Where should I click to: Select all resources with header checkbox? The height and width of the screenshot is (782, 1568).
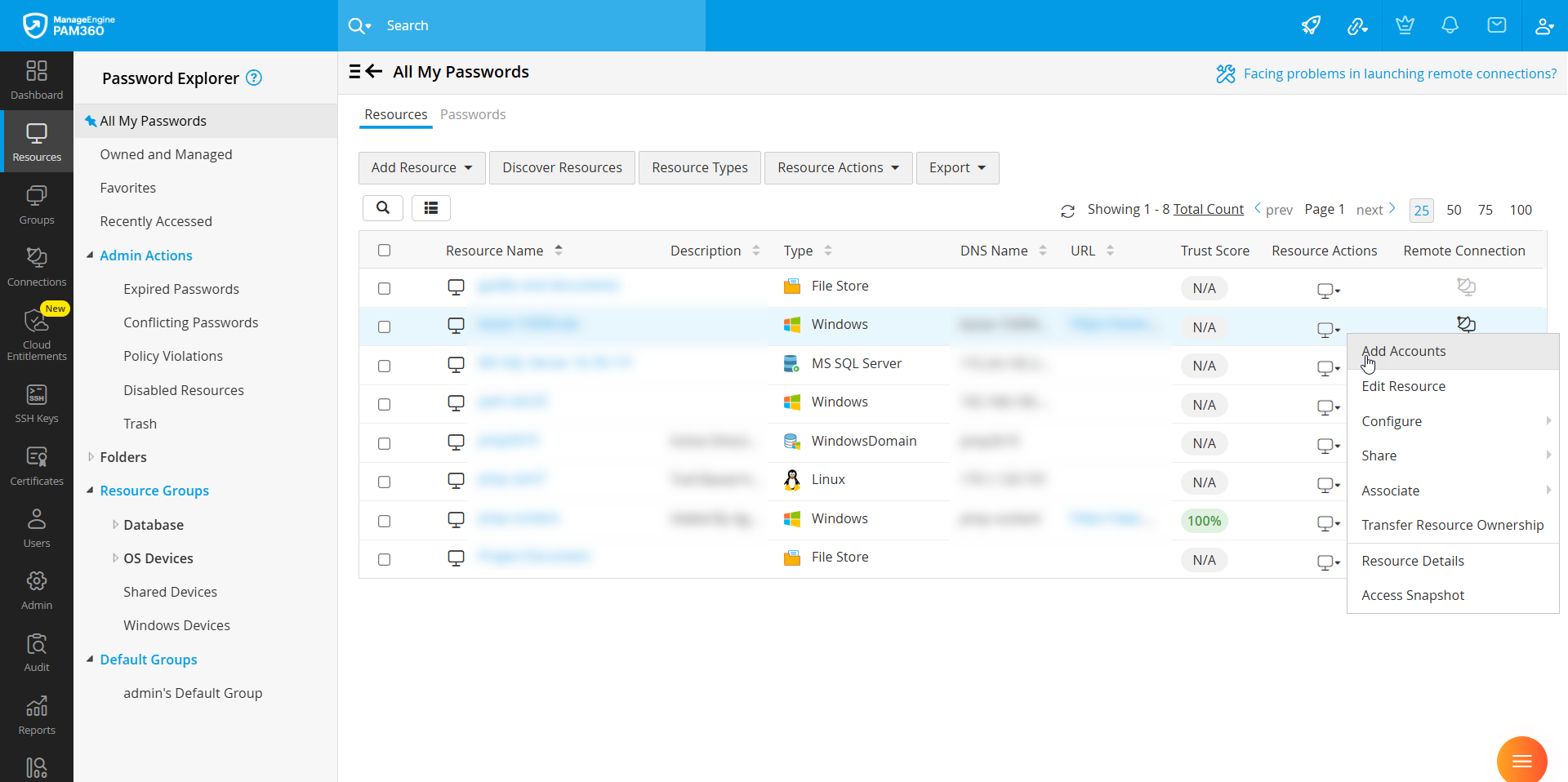(385, 251)
